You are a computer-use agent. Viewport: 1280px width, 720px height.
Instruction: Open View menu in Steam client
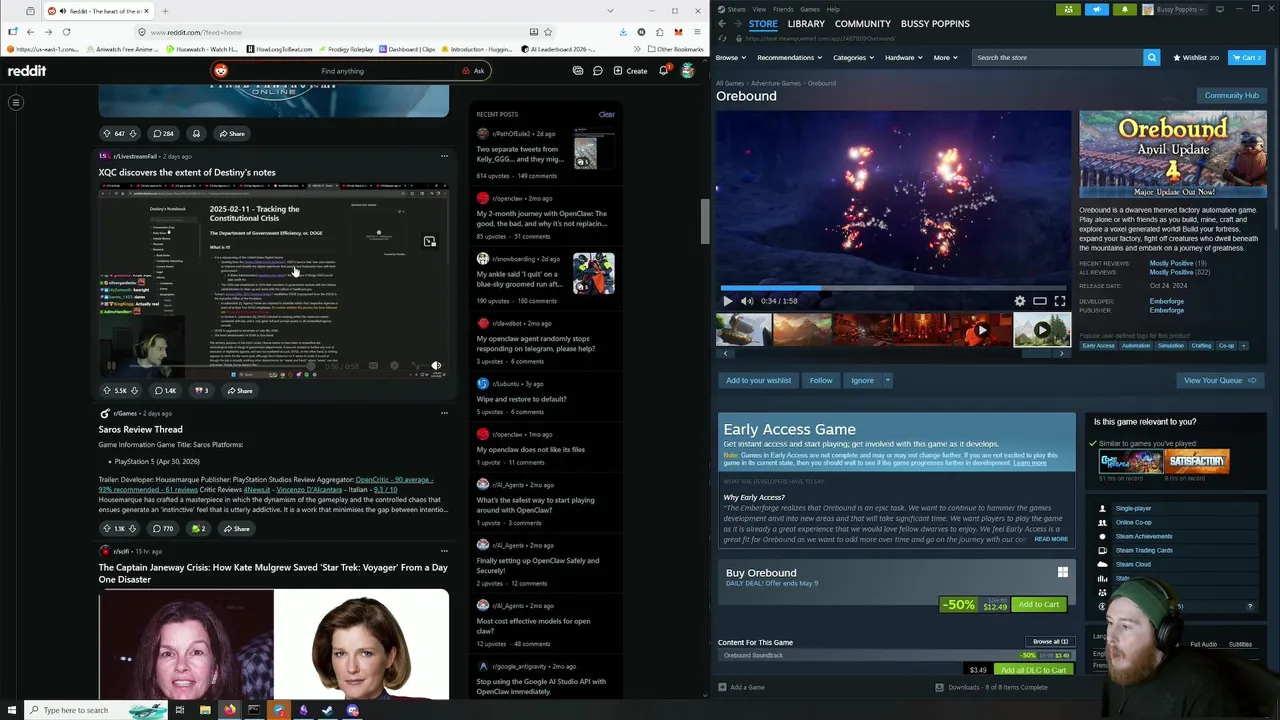click(759, 9)
